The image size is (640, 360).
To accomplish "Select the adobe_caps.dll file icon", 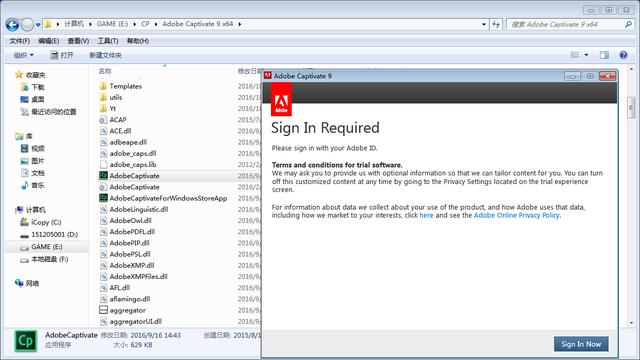I will click(103, 153).
